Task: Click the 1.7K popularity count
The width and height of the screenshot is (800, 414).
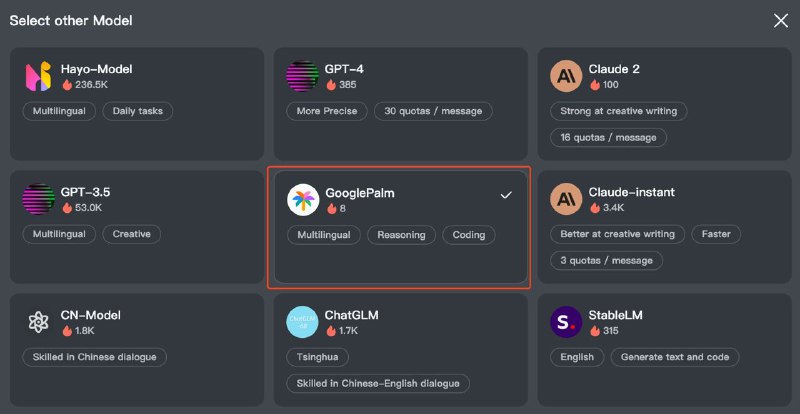Action: pos(348,331)
